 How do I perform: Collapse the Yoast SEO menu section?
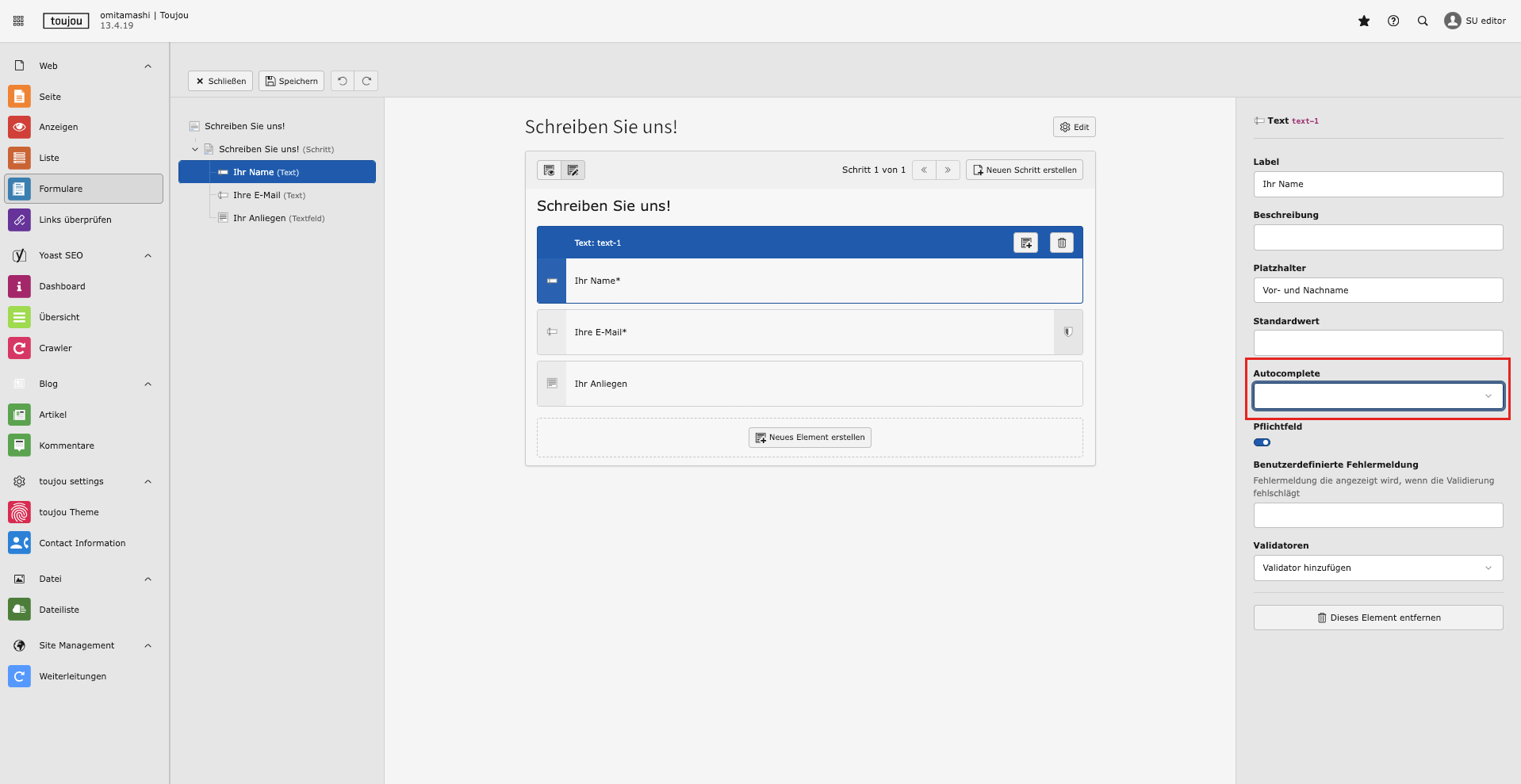148,256
